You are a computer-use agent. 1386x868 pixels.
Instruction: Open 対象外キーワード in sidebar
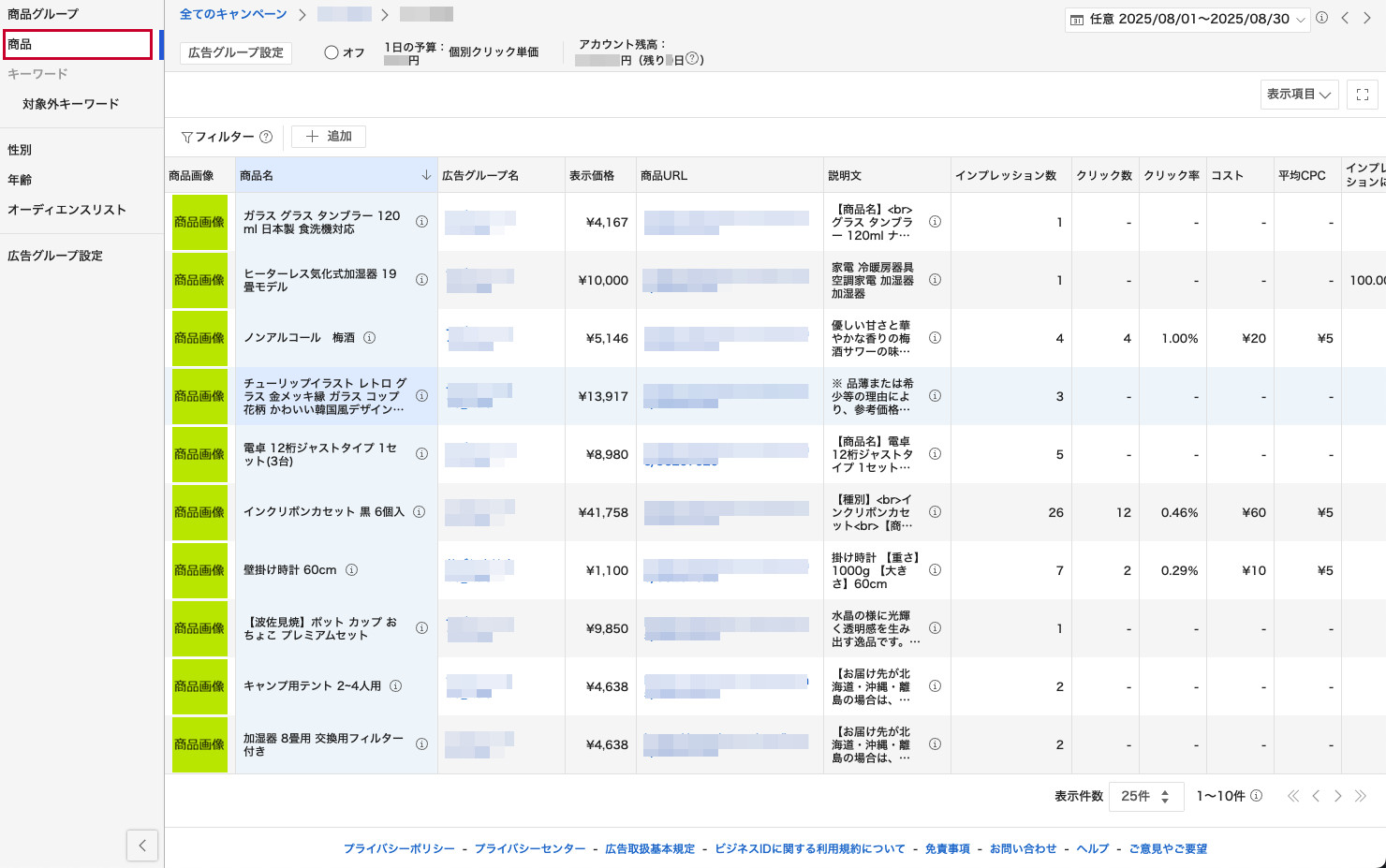(x=71, y=104)
